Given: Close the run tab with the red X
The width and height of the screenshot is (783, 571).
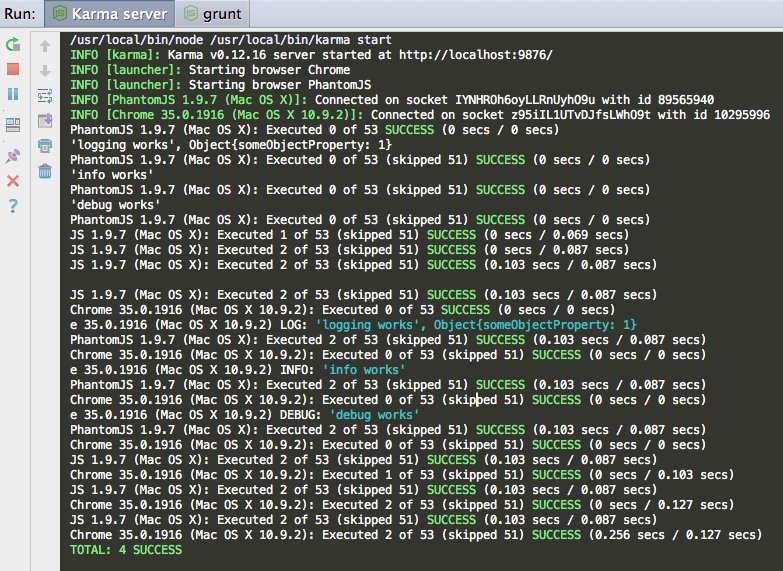Looking at the screenshot, I should coord(13,181).
